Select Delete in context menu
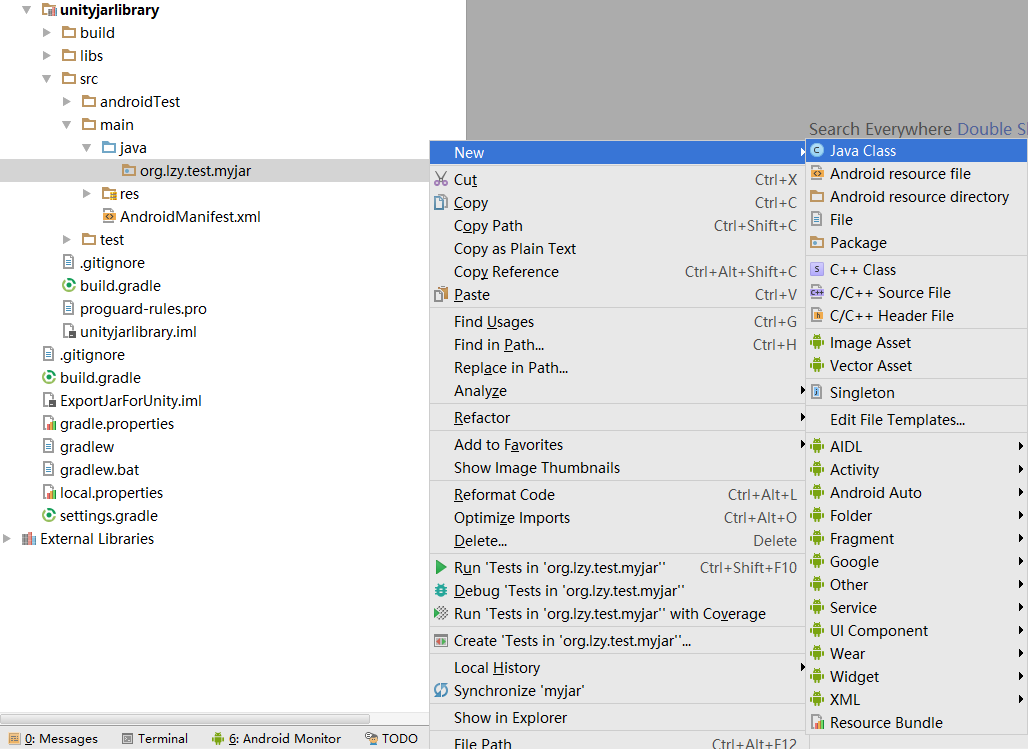This screenshot has width=1028, height=749. [618, 541]
